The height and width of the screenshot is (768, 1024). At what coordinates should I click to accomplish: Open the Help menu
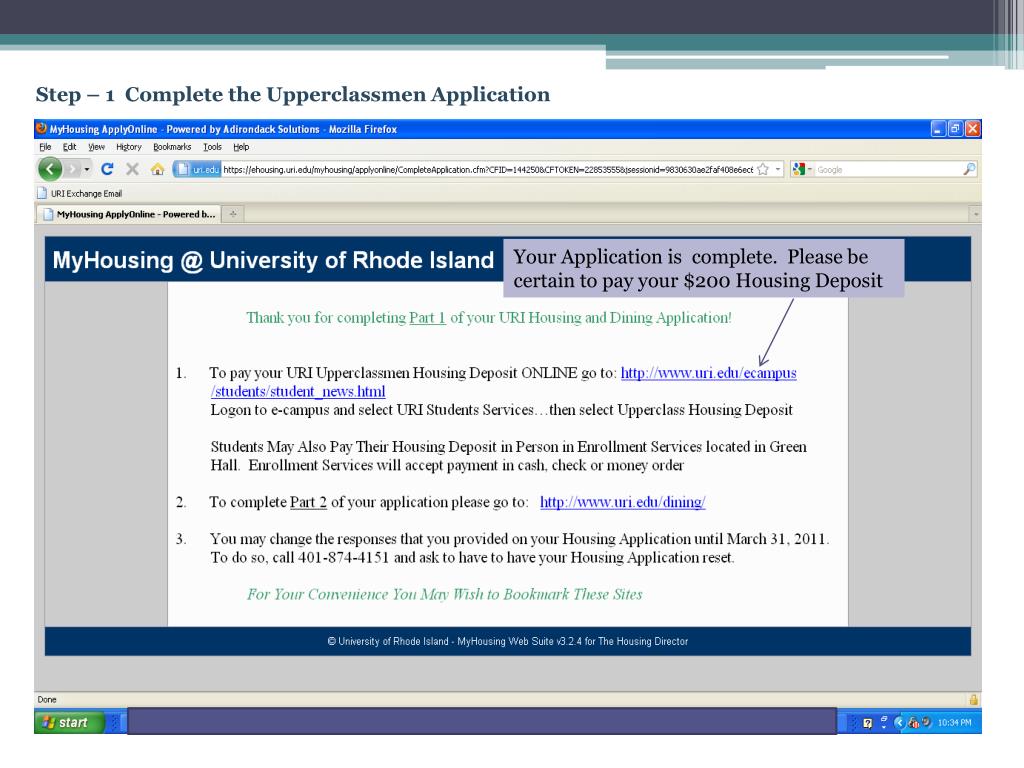pos(241,147)
